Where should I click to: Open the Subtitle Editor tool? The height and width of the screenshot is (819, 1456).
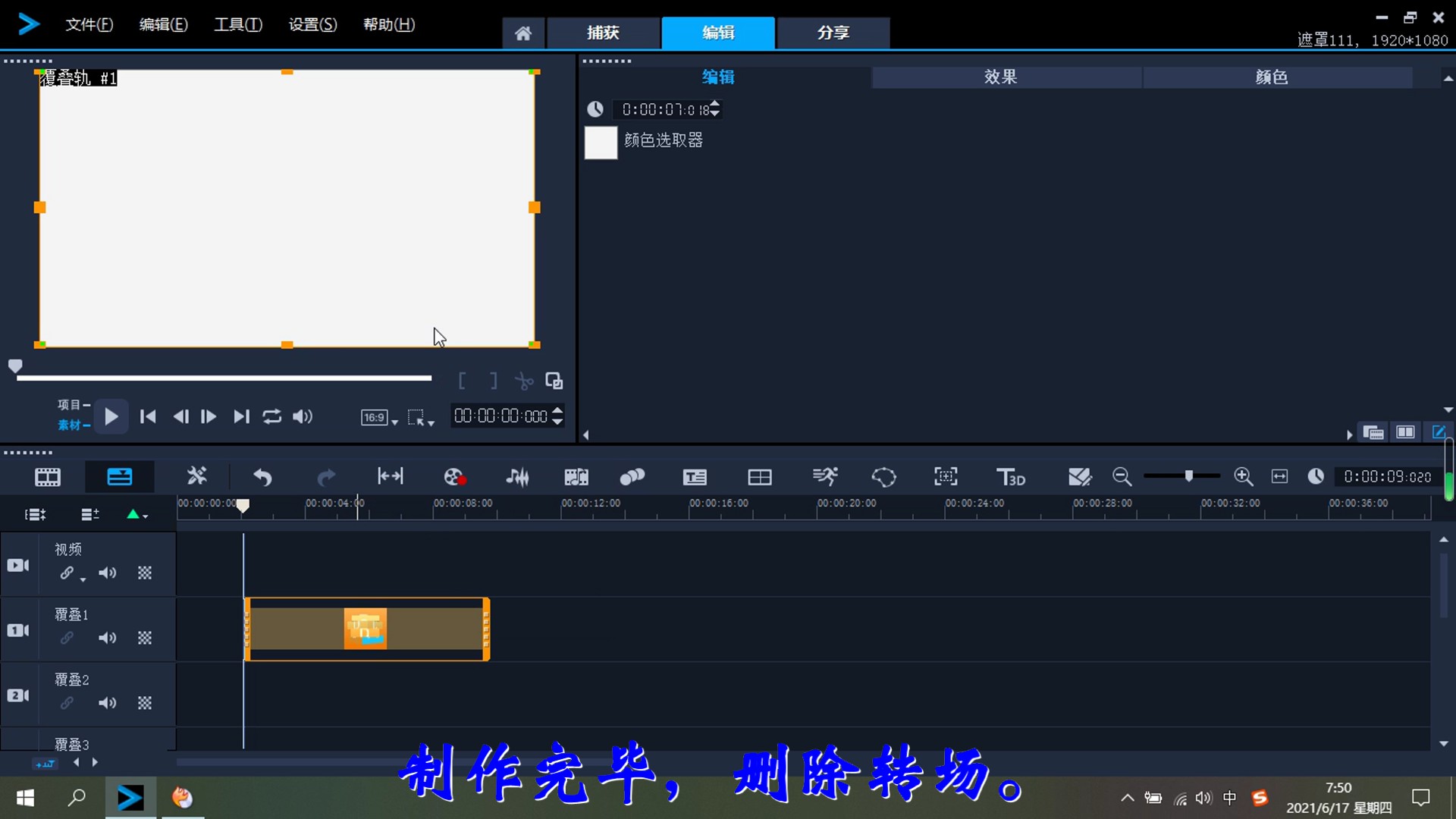tap(695, 477)
